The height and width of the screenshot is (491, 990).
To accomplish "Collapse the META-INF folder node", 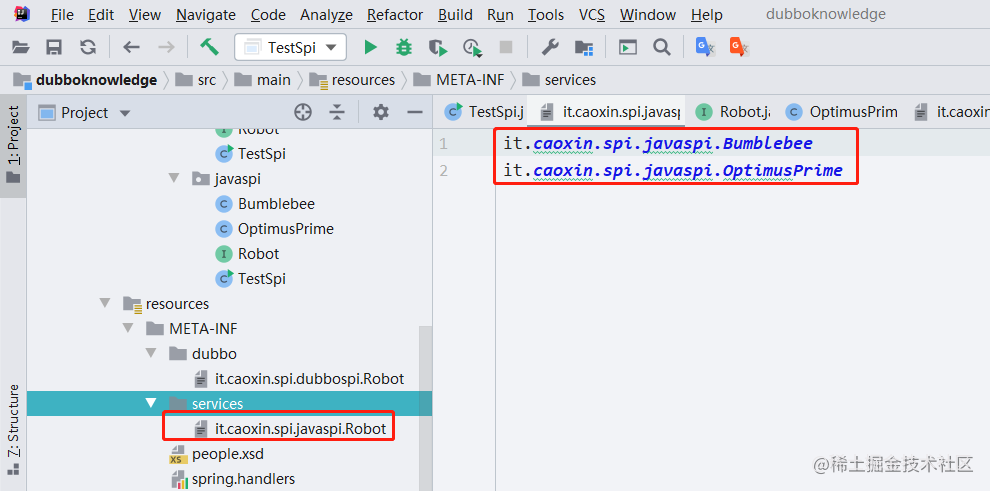I will (128, 329).
